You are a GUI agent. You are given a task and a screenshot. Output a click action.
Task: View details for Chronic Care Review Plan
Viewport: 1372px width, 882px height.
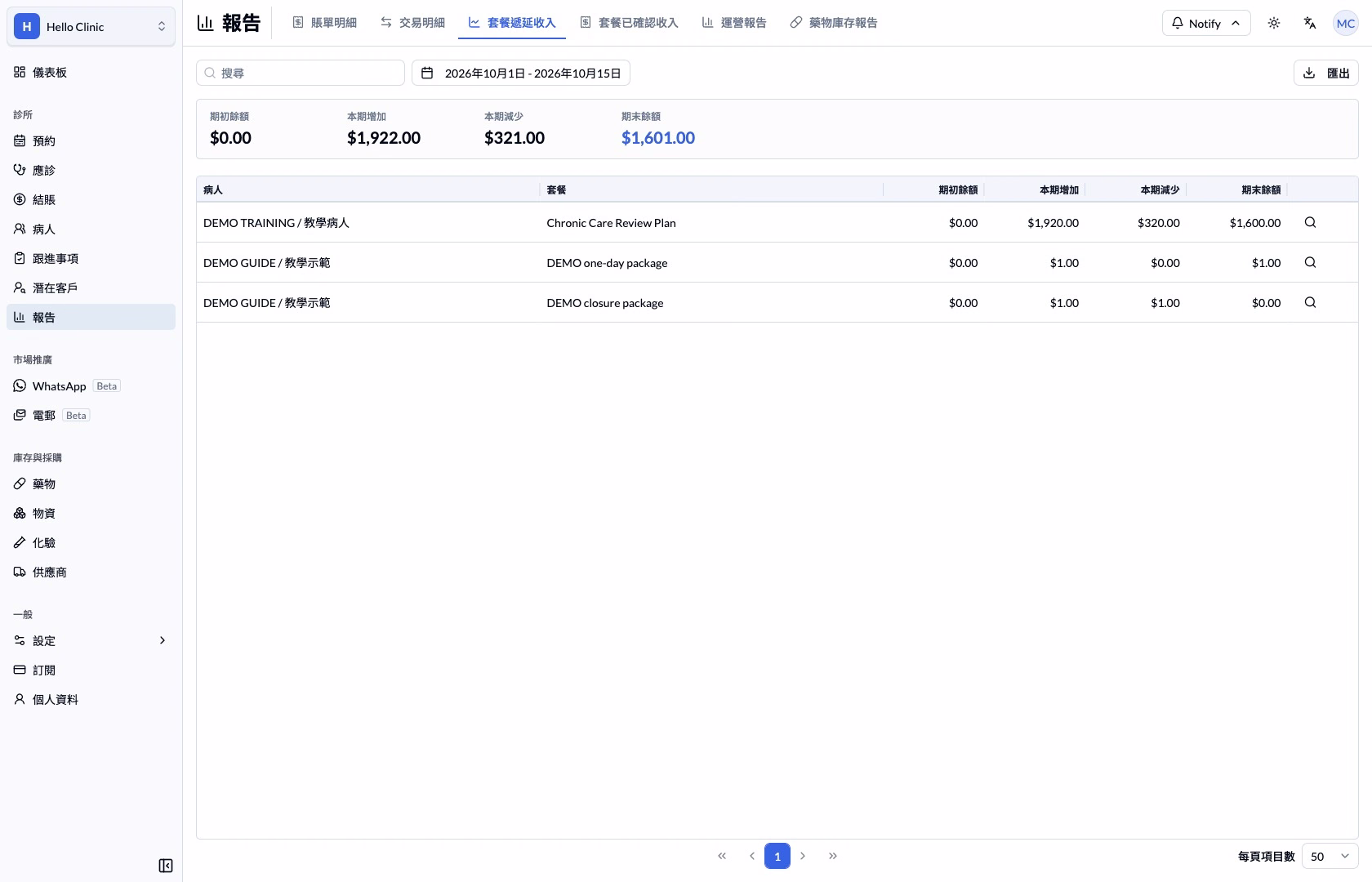pos(1310,222)
